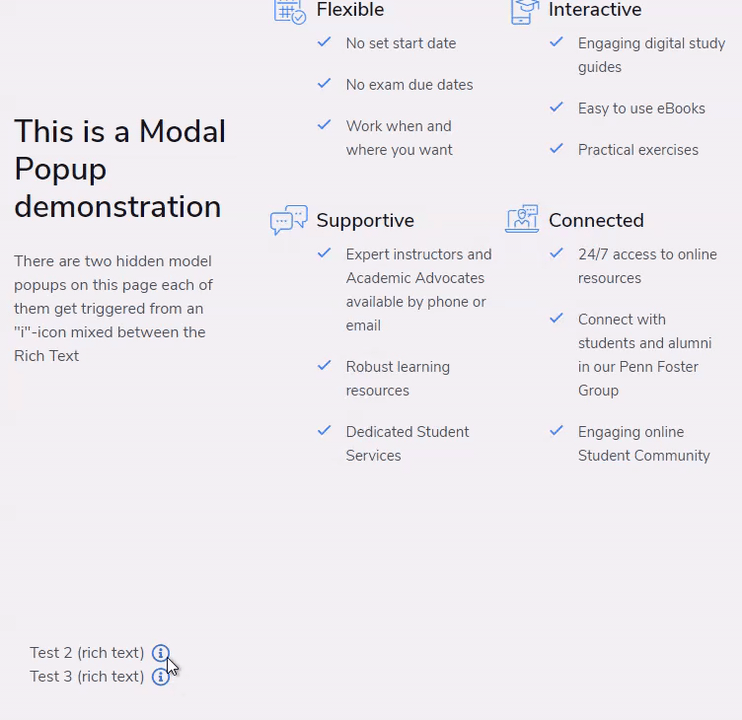
Task: Click checkmark next to "Practical exercises"
Action: coord(556,149)
